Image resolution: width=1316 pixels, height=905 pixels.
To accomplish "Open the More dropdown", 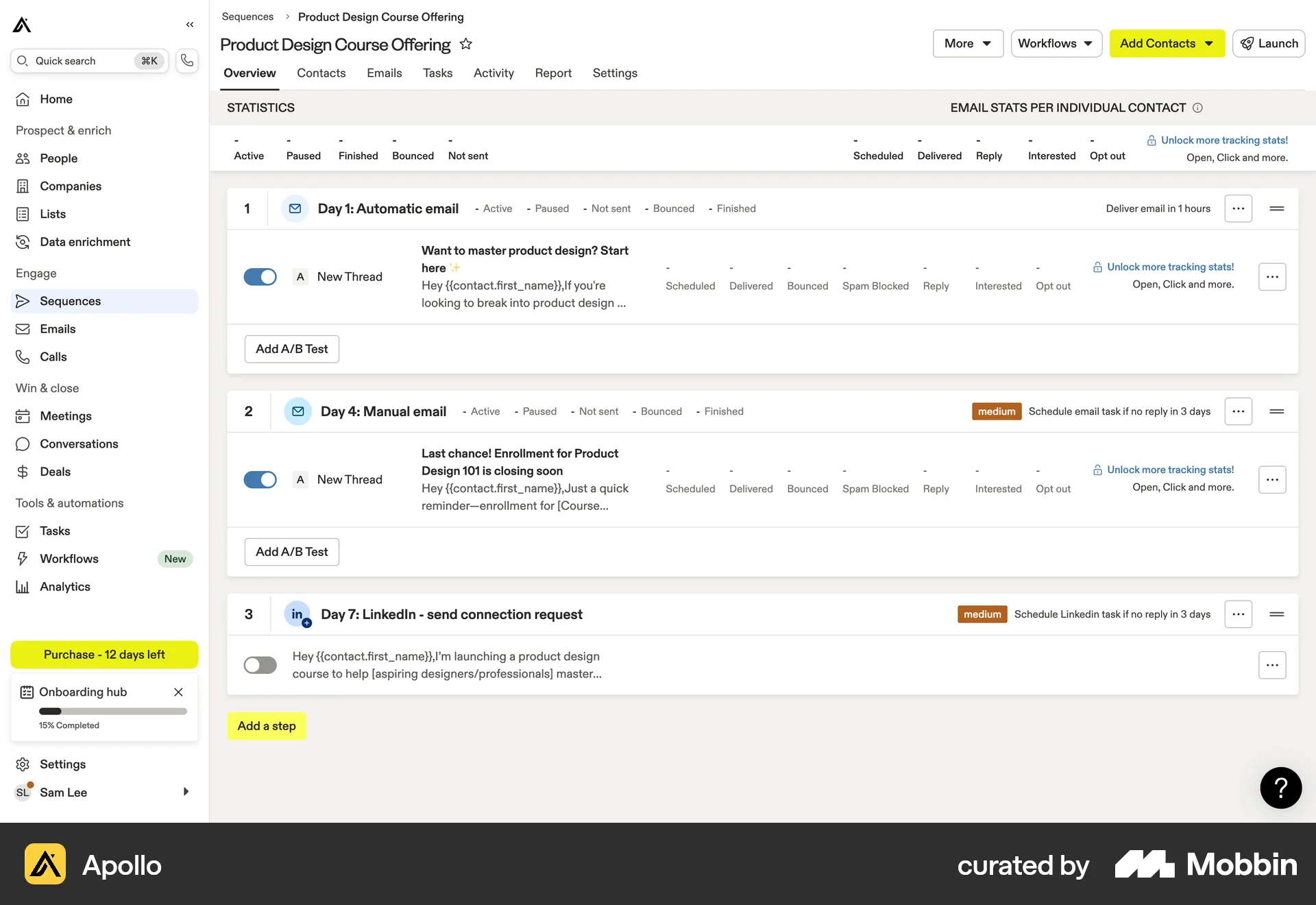I will tap(967, 43).
